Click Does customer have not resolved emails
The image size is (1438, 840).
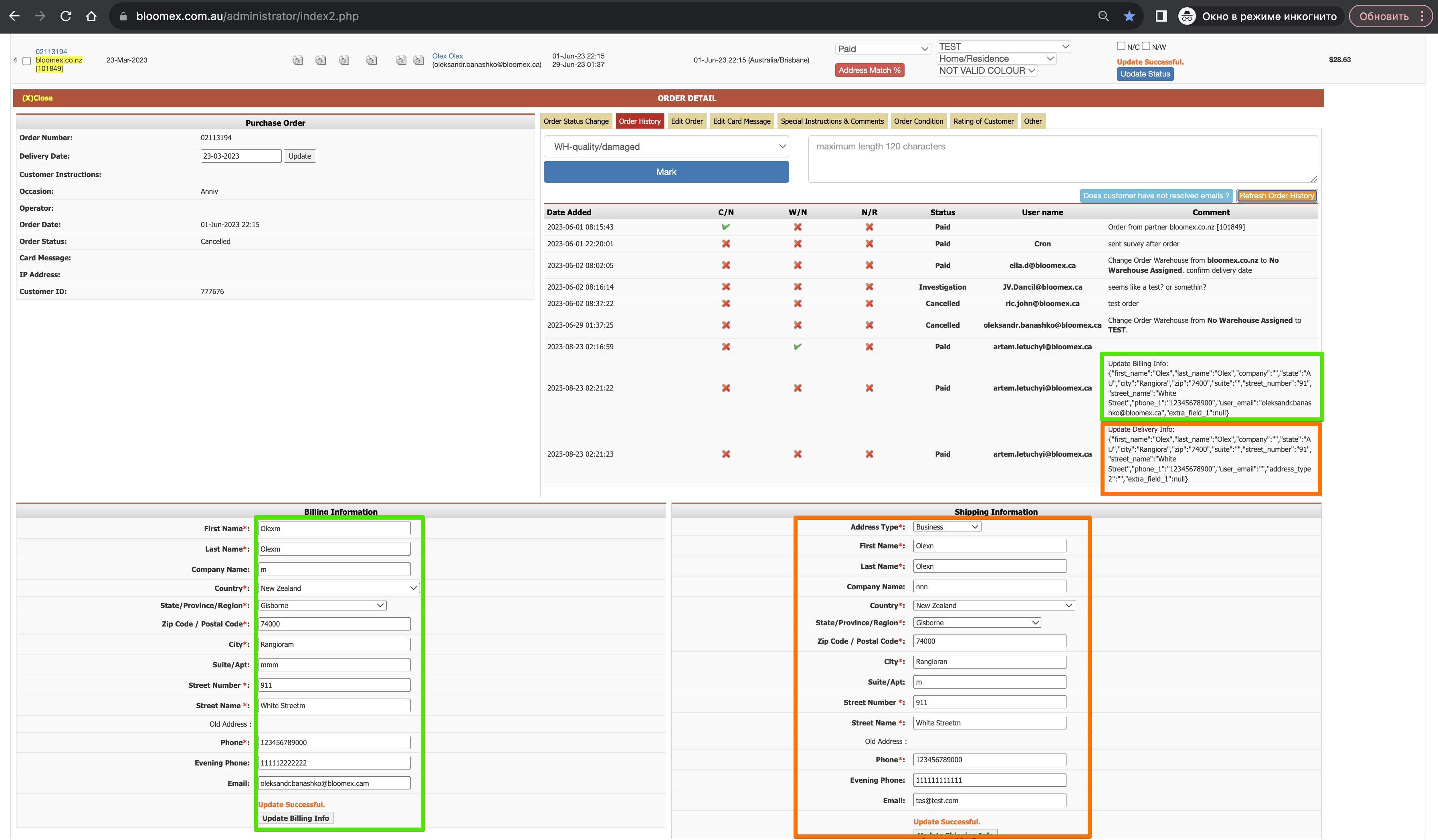1156,195
